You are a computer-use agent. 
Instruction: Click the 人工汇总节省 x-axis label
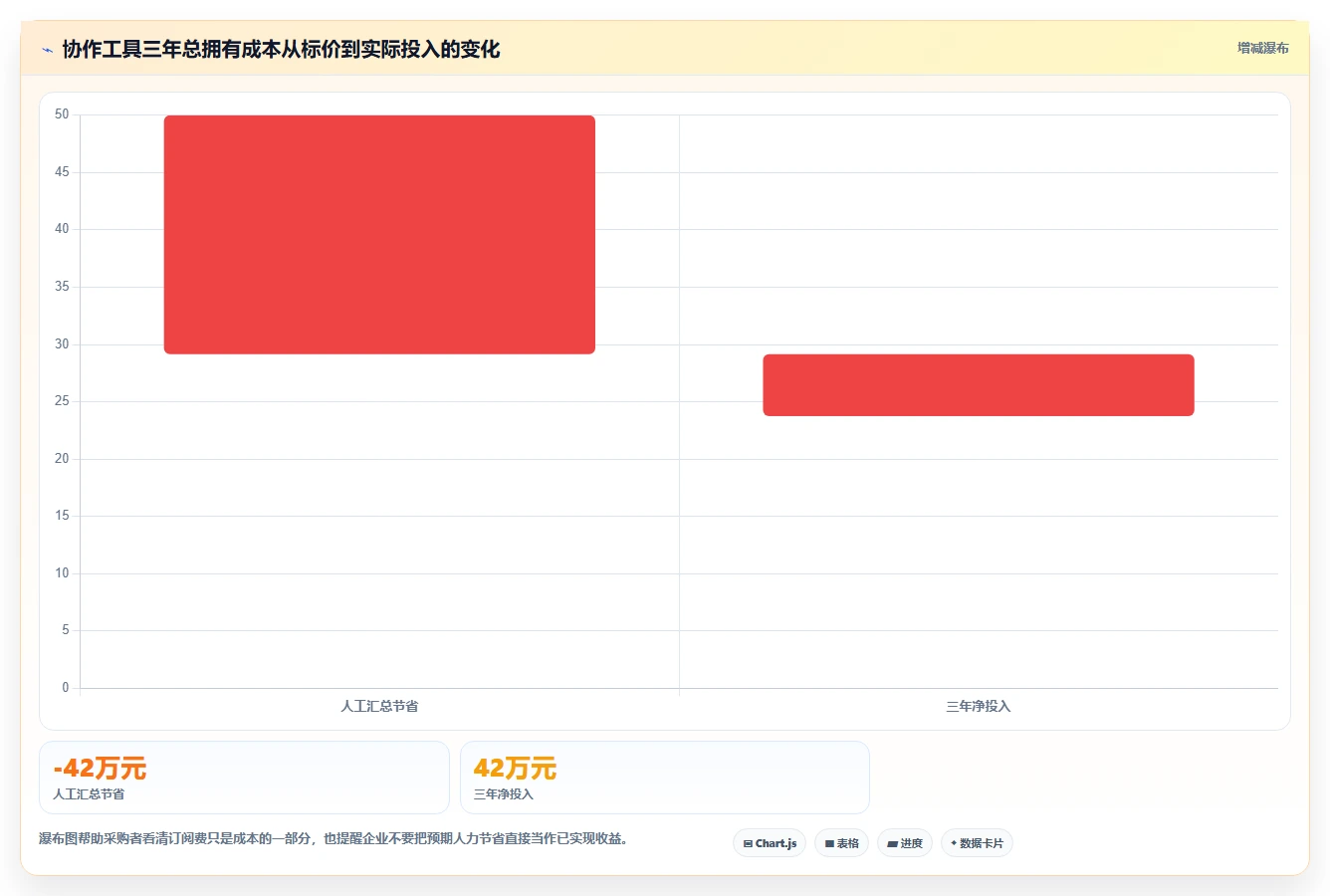click(x=379, y=706)
